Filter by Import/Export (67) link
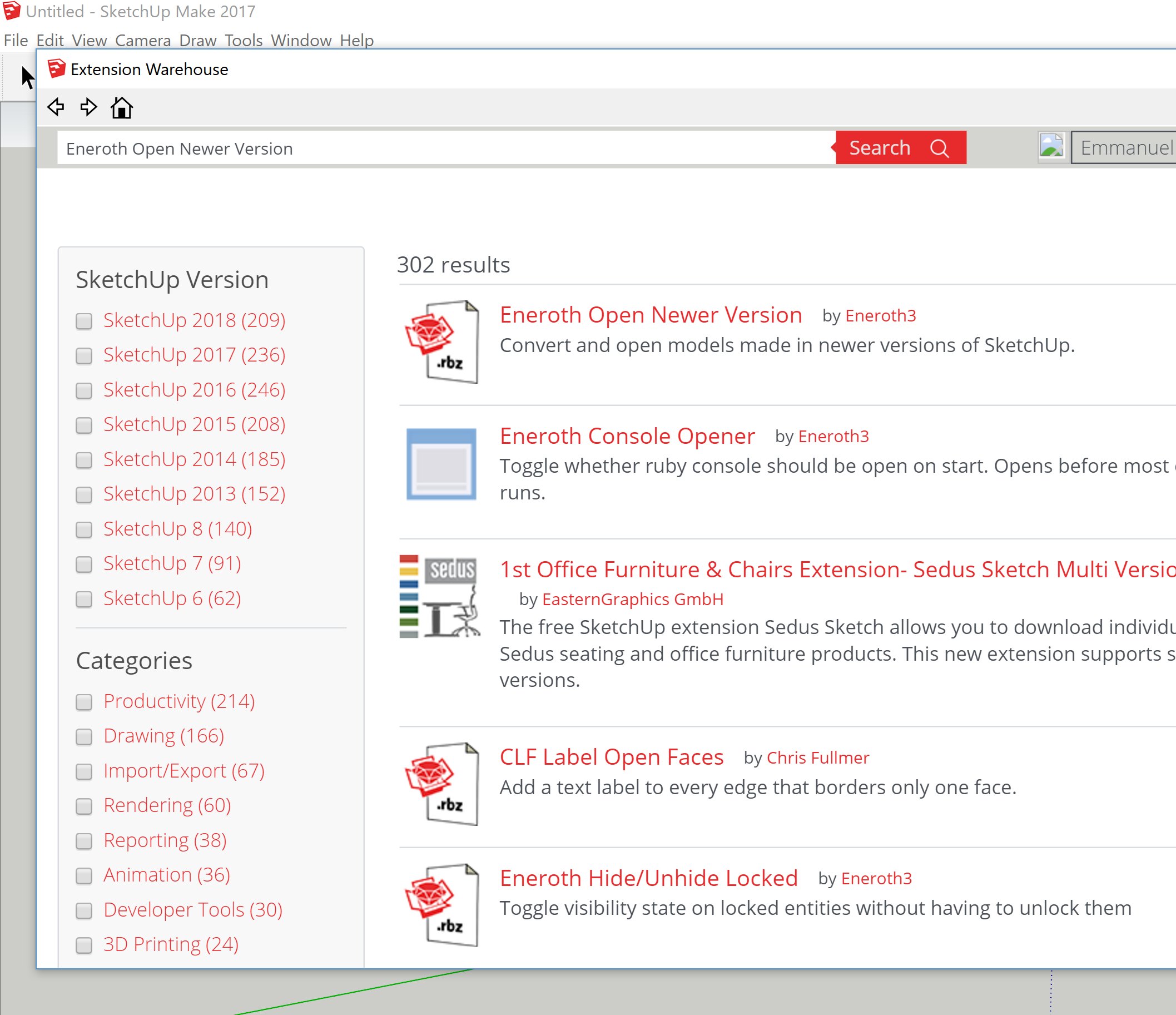This screenshot has height=1015, width=1176. coord(184,771)
